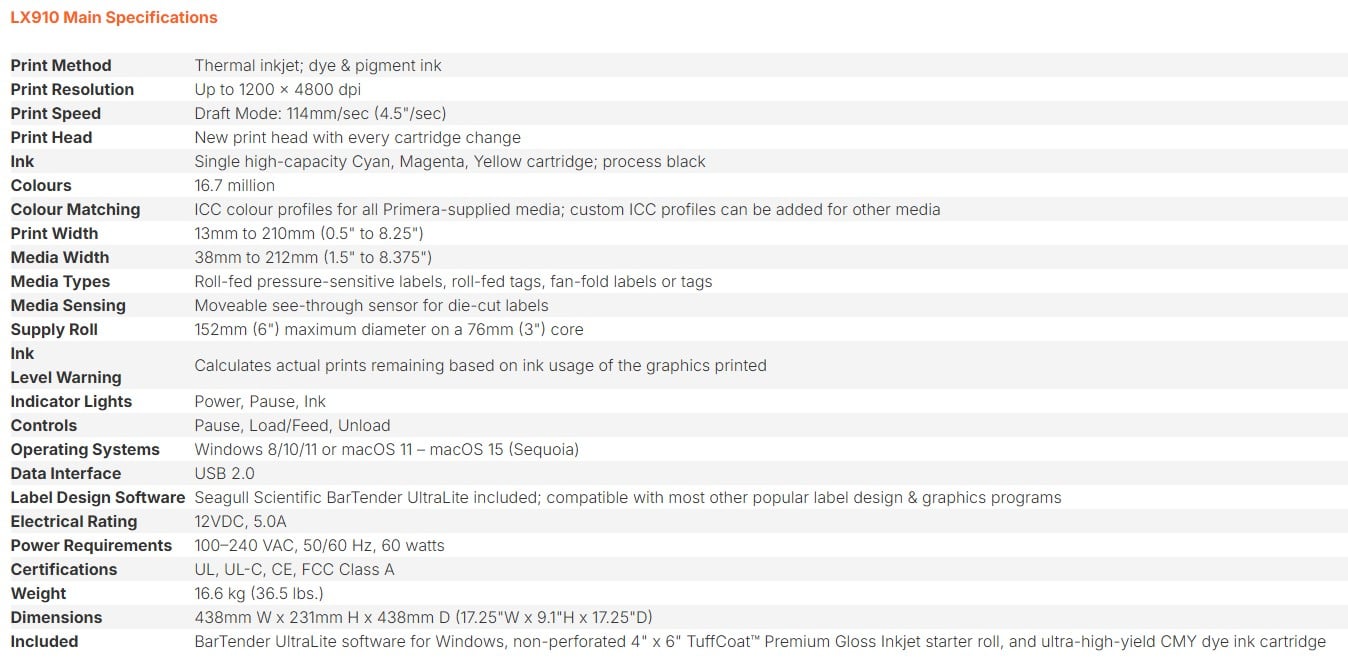Image resolution: width=1348 pixels, height=662 pixels.
Task: Click the Print Resolution label
Action: [72, 89]
